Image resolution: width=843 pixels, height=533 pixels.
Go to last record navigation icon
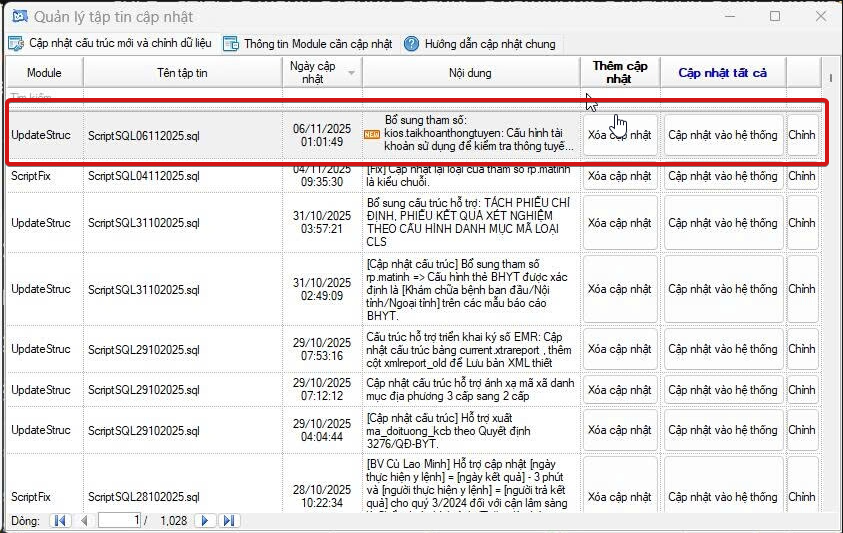pyautogui.click(x=228, y=521)
